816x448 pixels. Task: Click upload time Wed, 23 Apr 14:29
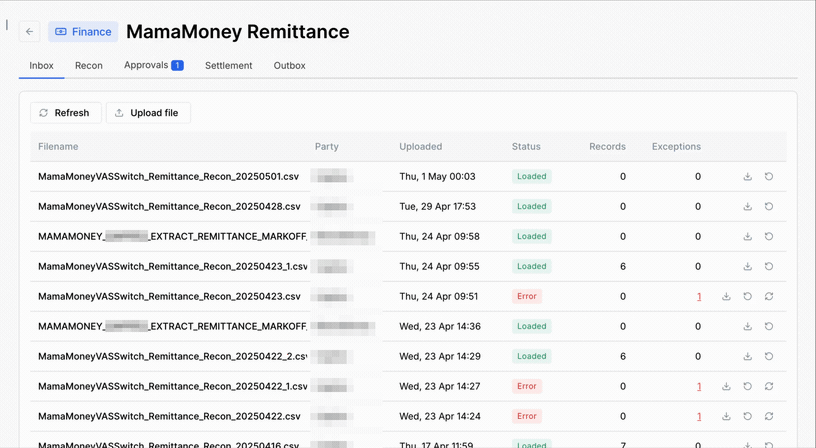coord(440,356)
